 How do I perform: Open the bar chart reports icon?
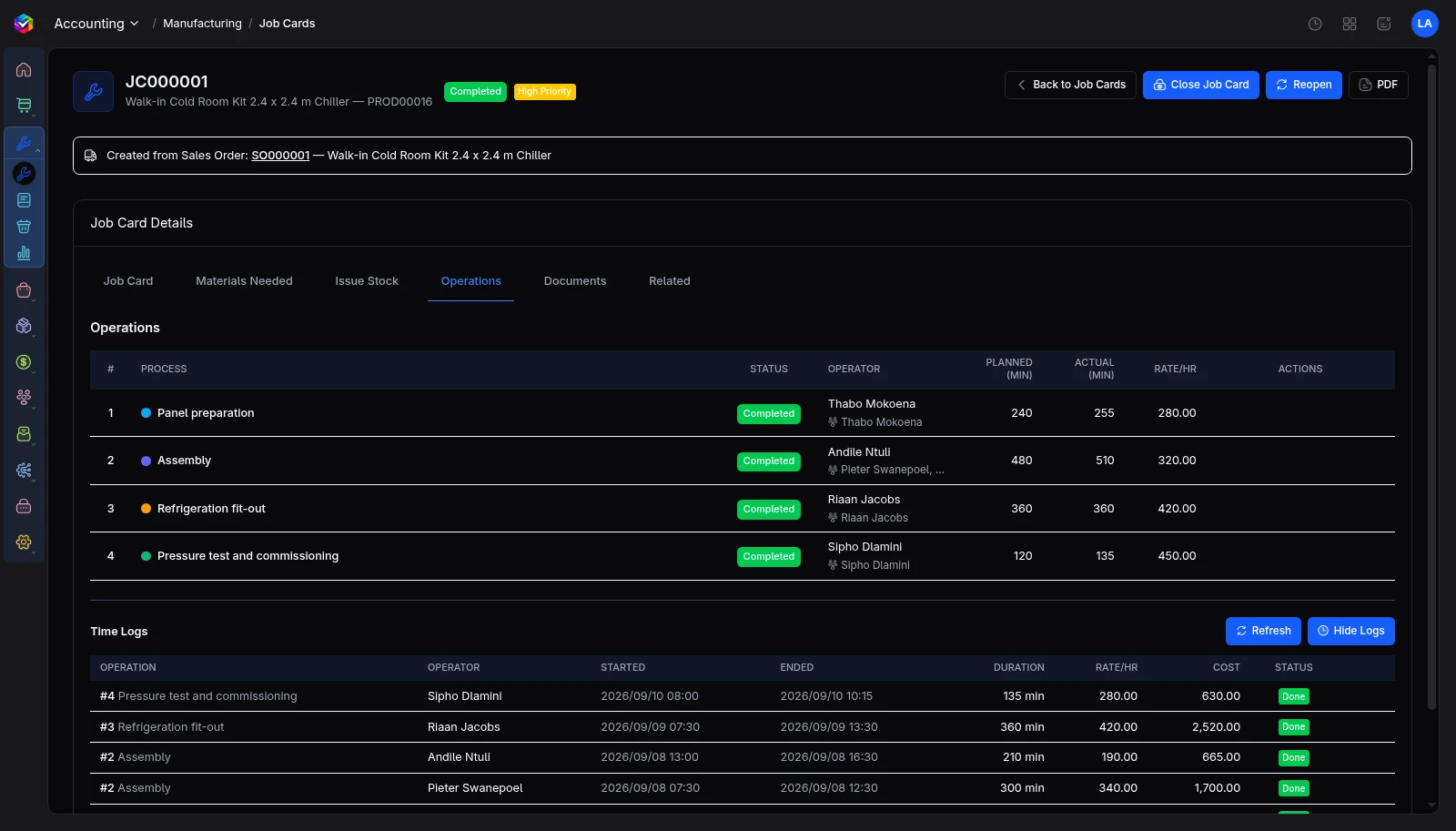[x=24, y=253]
